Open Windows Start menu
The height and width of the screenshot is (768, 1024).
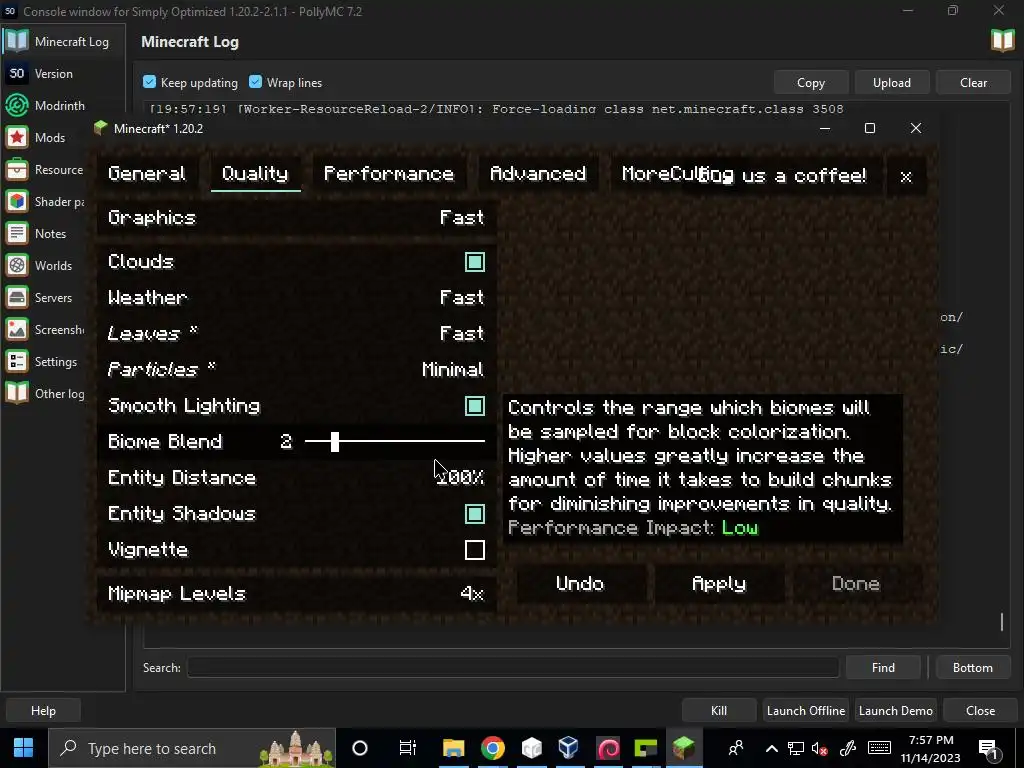click(x=24, y=748)
